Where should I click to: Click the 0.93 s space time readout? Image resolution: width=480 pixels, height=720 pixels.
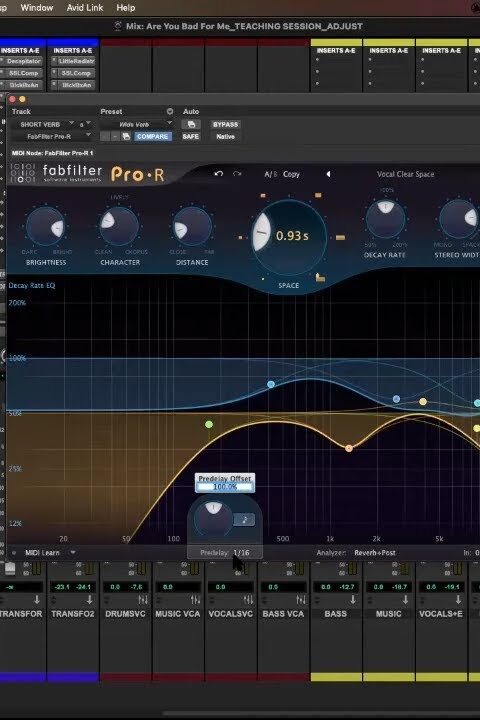click(292, 236)
